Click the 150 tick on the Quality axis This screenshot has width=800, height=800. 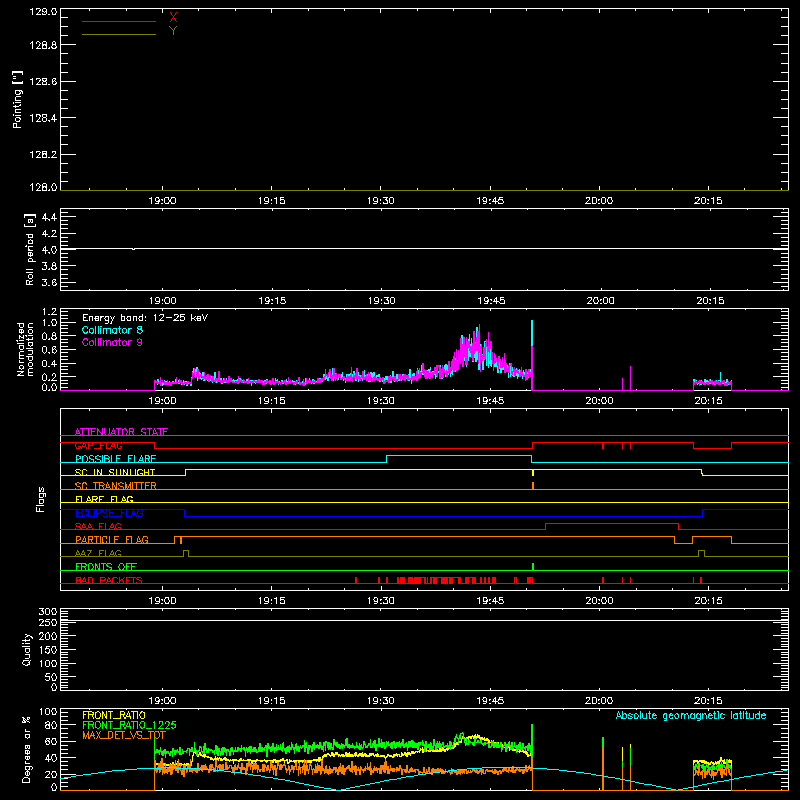pos(48,650)
